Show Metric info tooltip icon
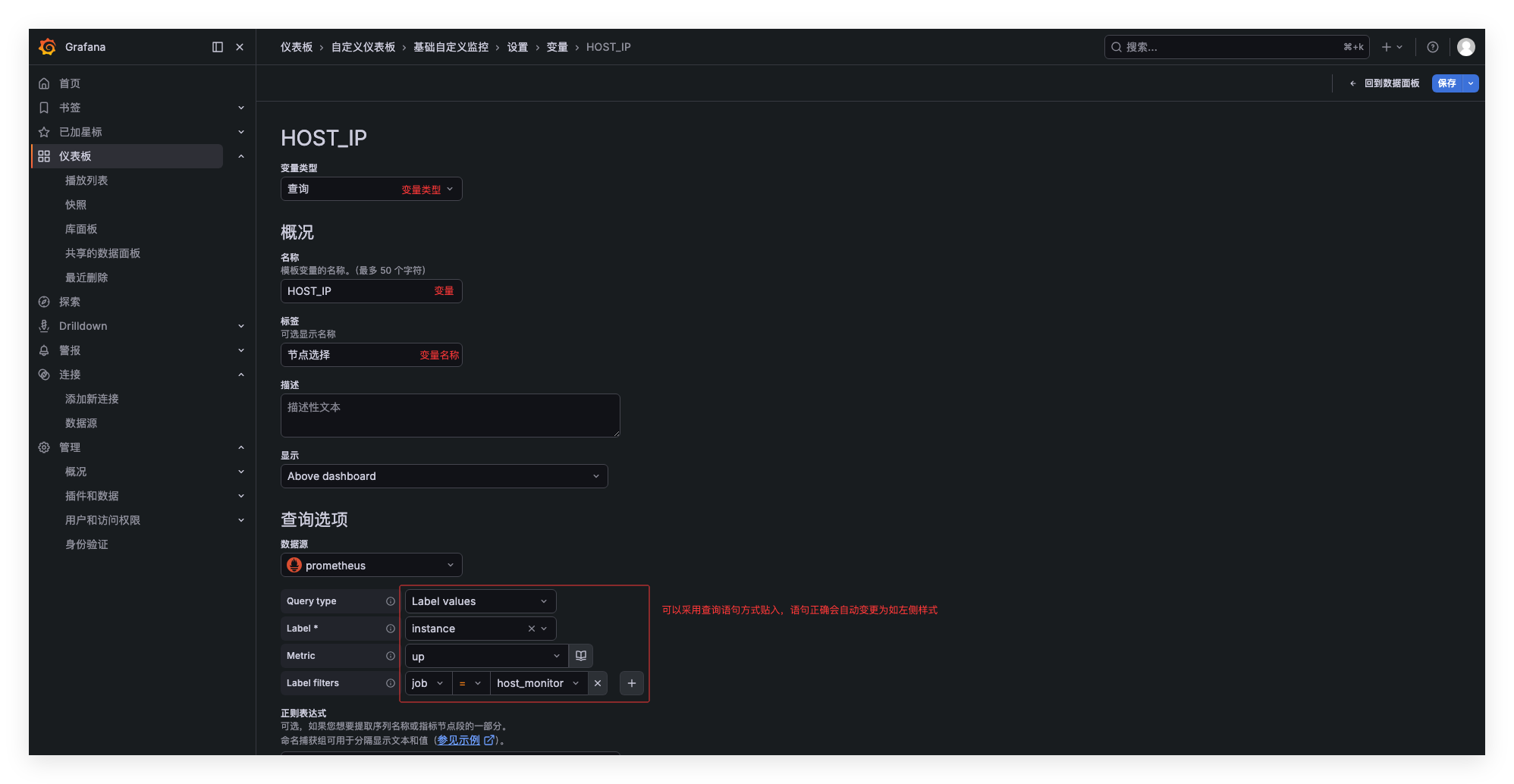This screenshot has height=784, width=1514. click(391, 656)
